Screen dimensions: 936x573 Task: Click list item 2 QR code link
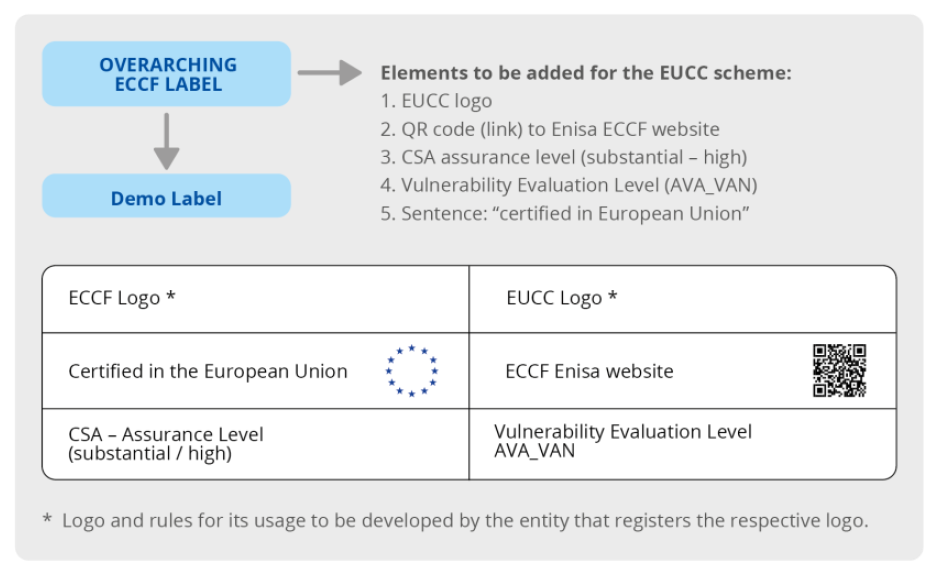(x=550, y=129)
